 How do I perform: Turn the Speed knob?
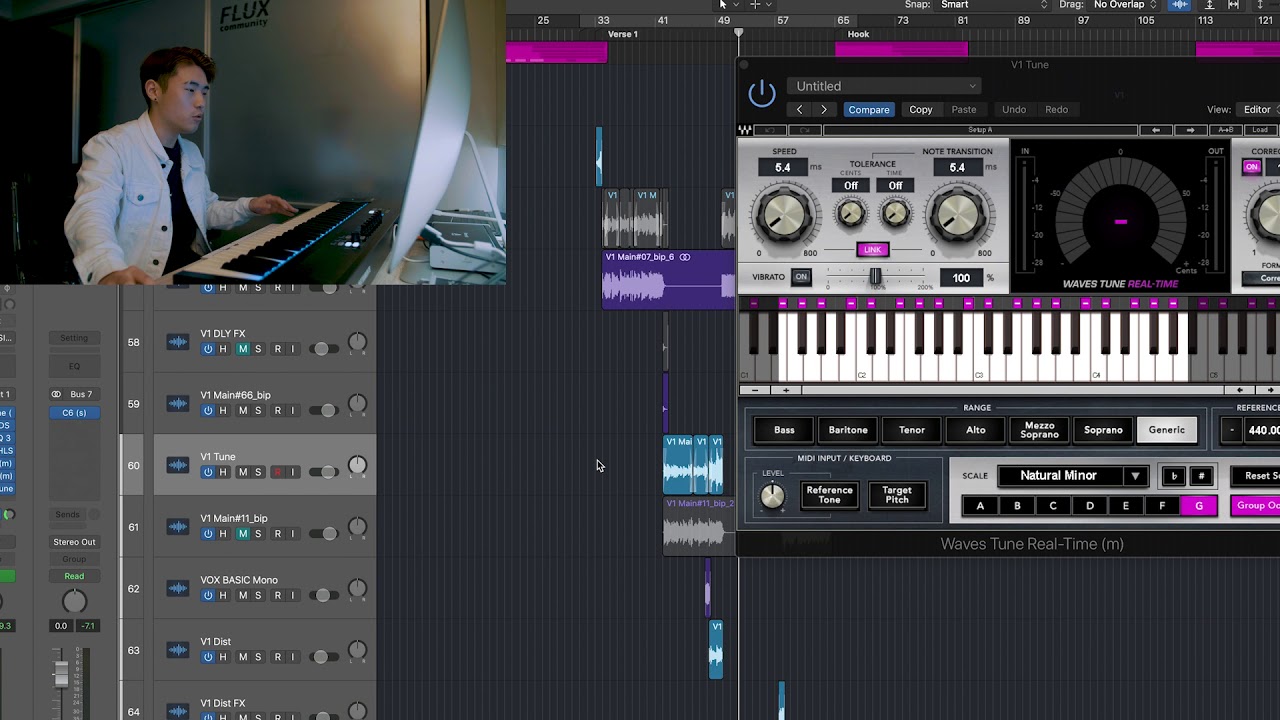784,214
